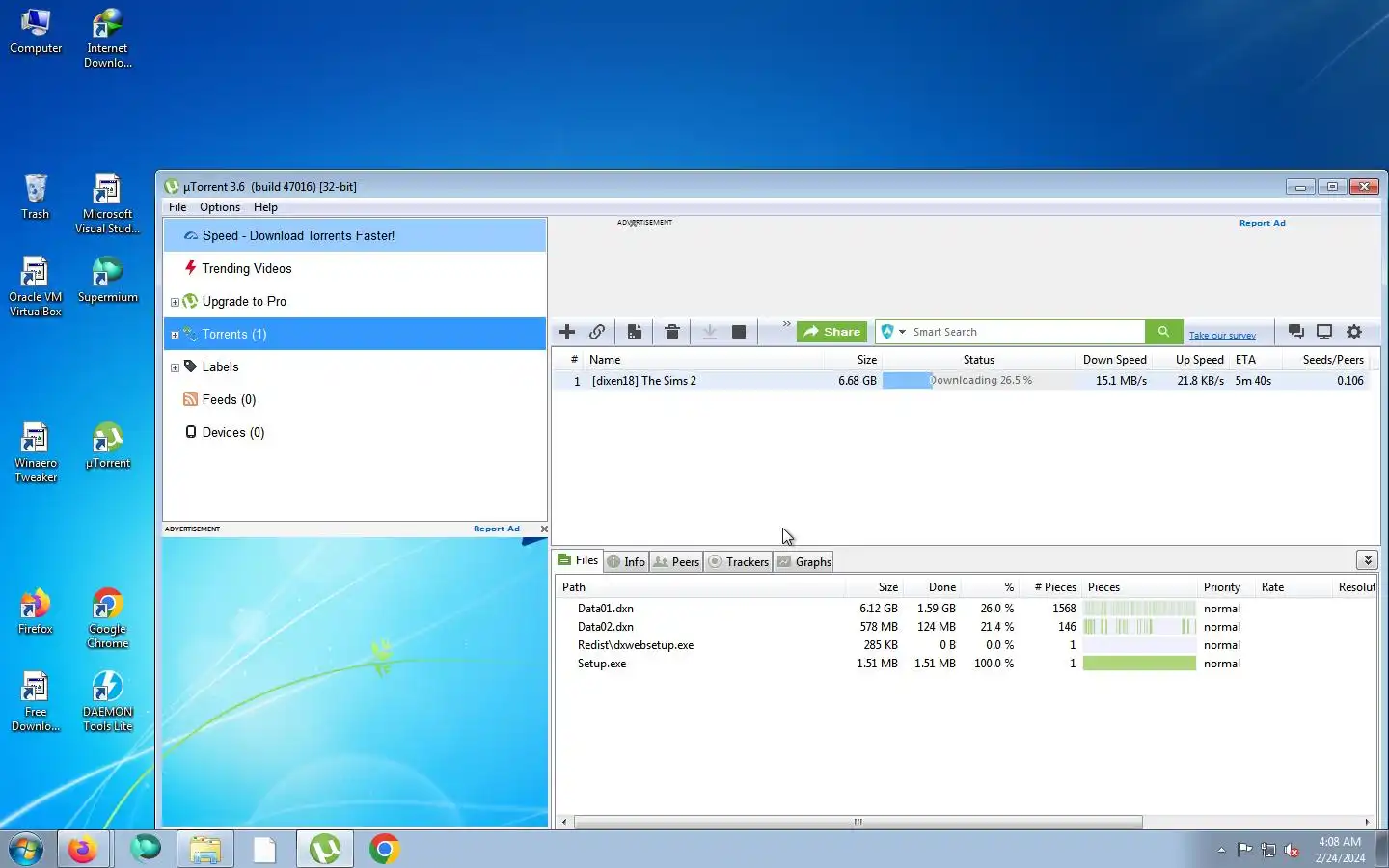Open the File menu
Viewport: 1389px width, 868px height.
(177, 207)
